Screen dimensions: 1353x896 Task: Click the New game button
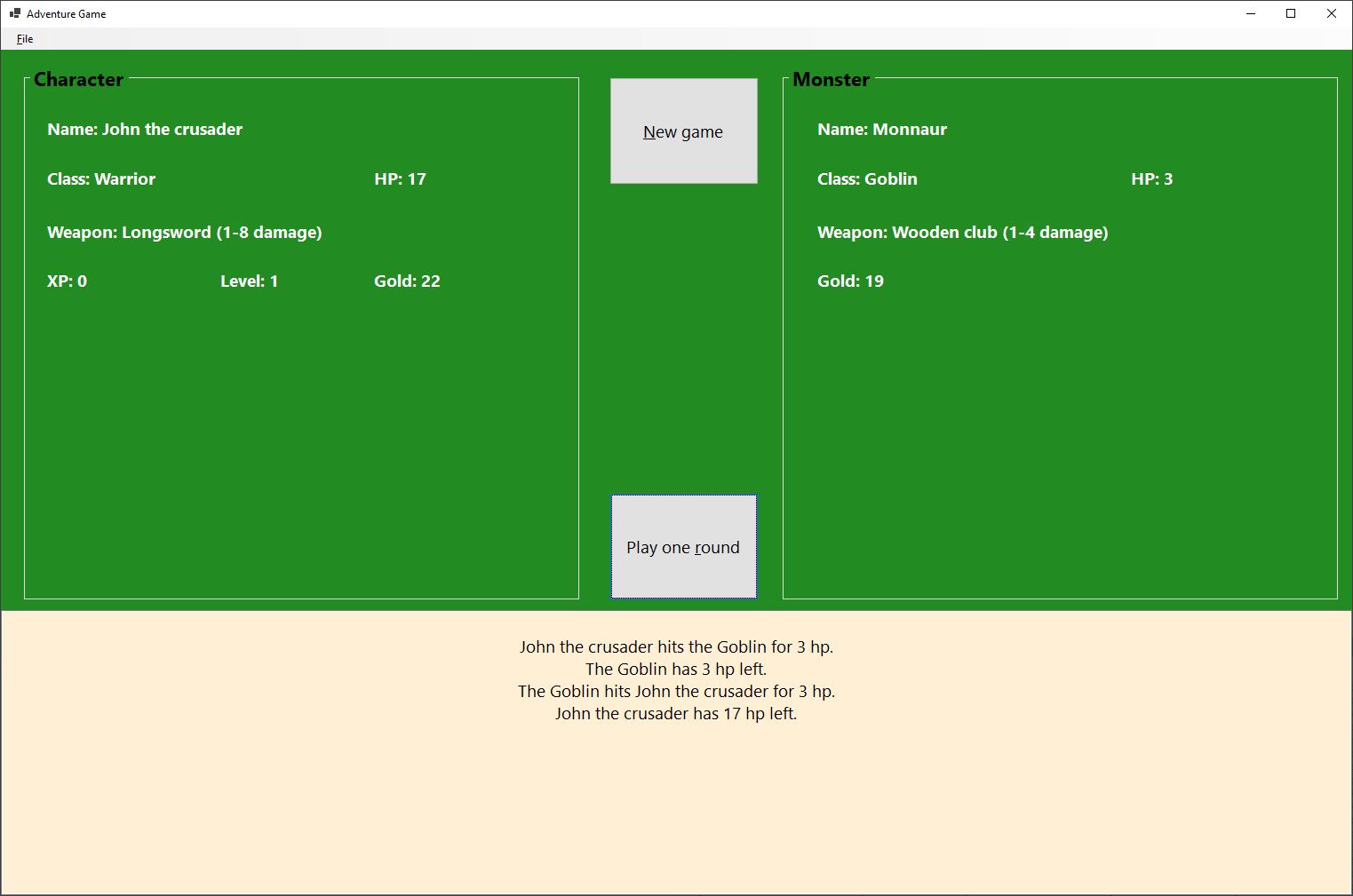(683, 131)
